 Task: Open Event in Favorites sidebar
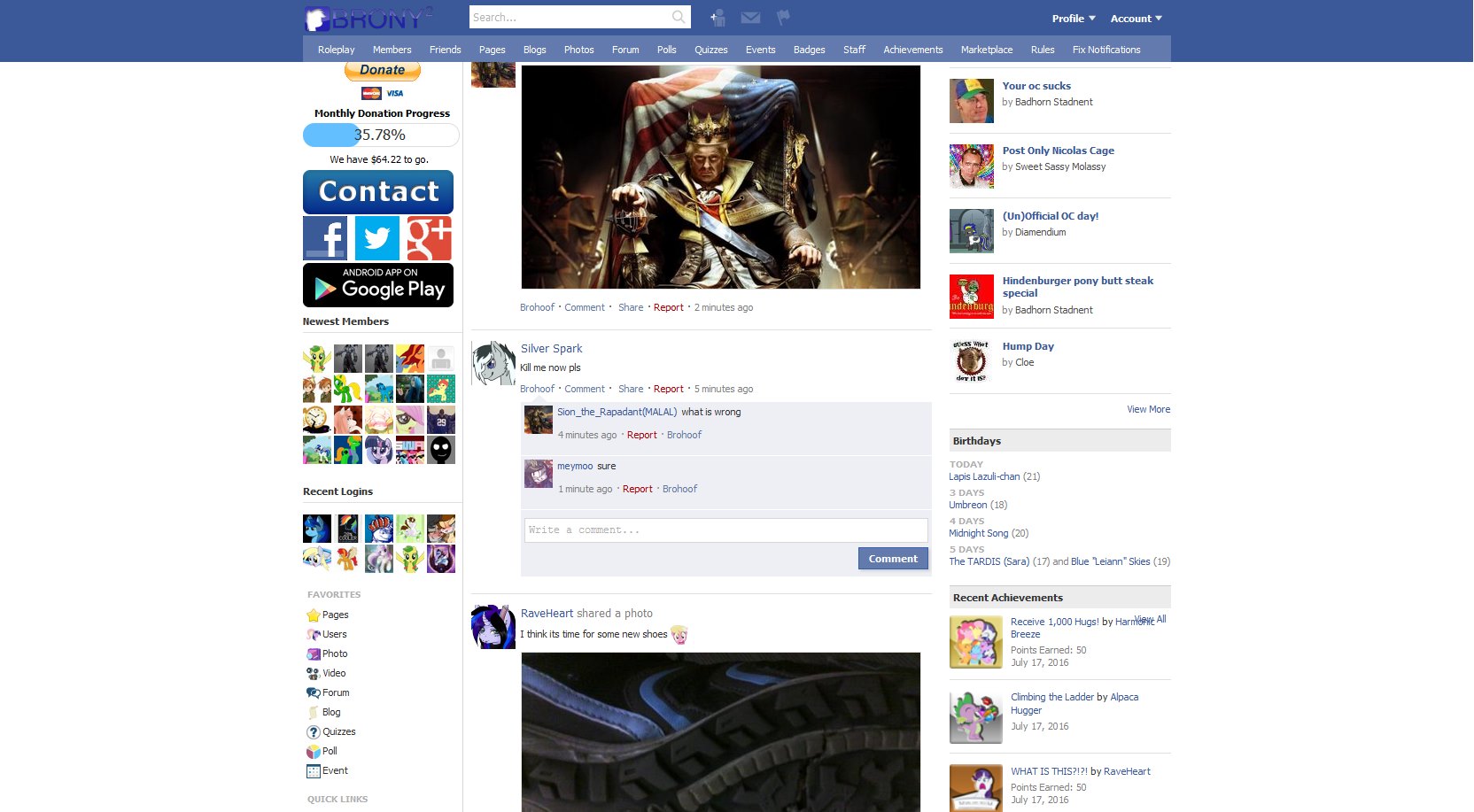(x=335, y=770)
